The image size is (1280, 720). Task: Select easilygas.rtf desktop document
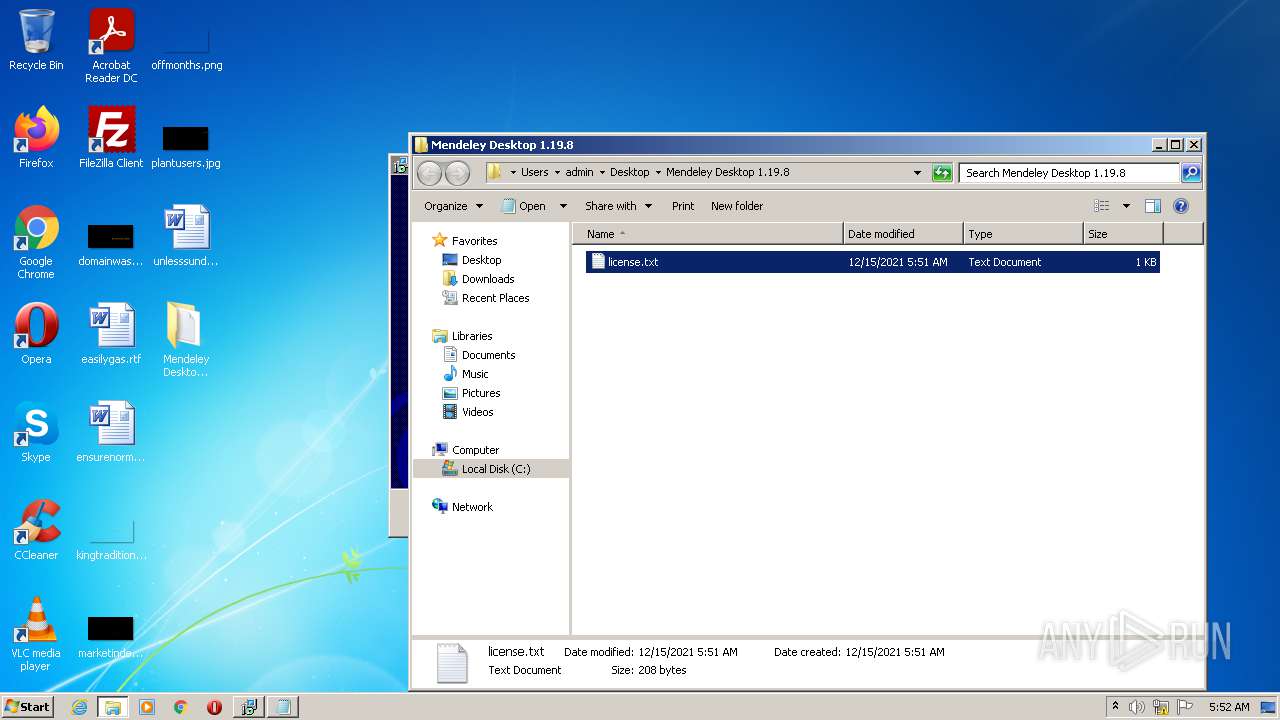coord(111,334)
